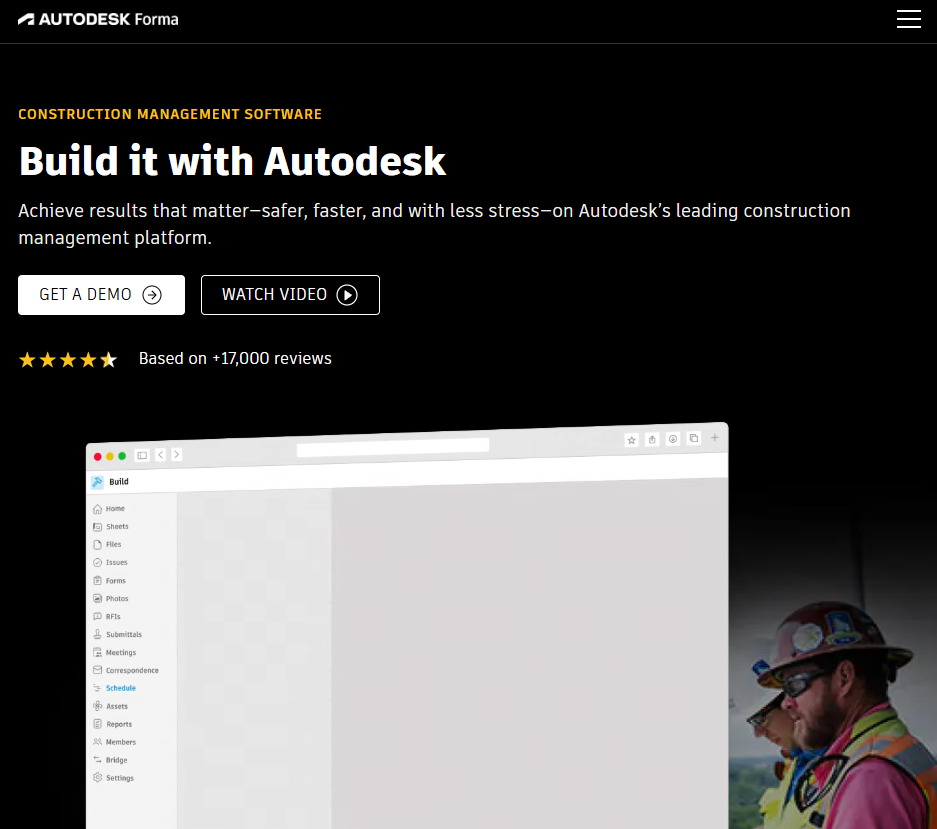Select Home in the Build sidebar
Image resolution: width=937 pixels, height=829 pixels.
[109, 509]
